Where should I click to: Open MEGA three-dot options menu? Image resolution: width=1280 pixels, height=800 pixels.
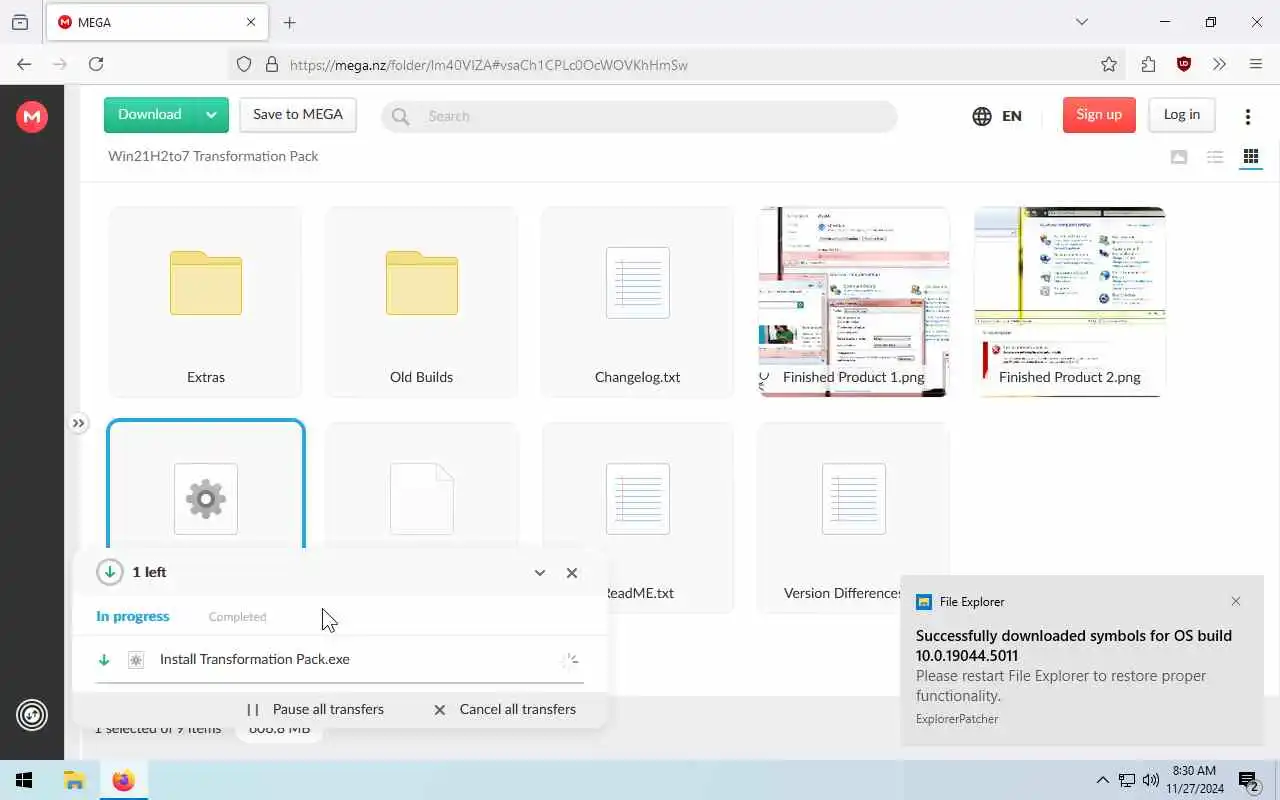point(1247,116)
